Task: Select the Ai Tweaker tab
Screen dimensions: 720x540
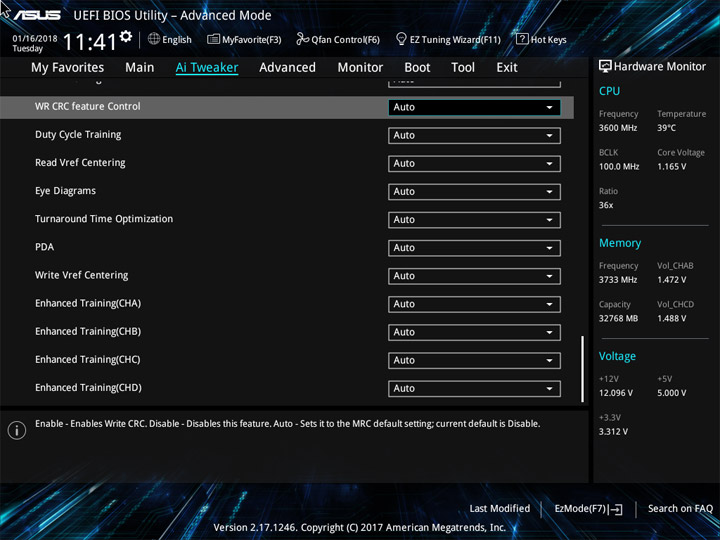Action: pos(207,68)
